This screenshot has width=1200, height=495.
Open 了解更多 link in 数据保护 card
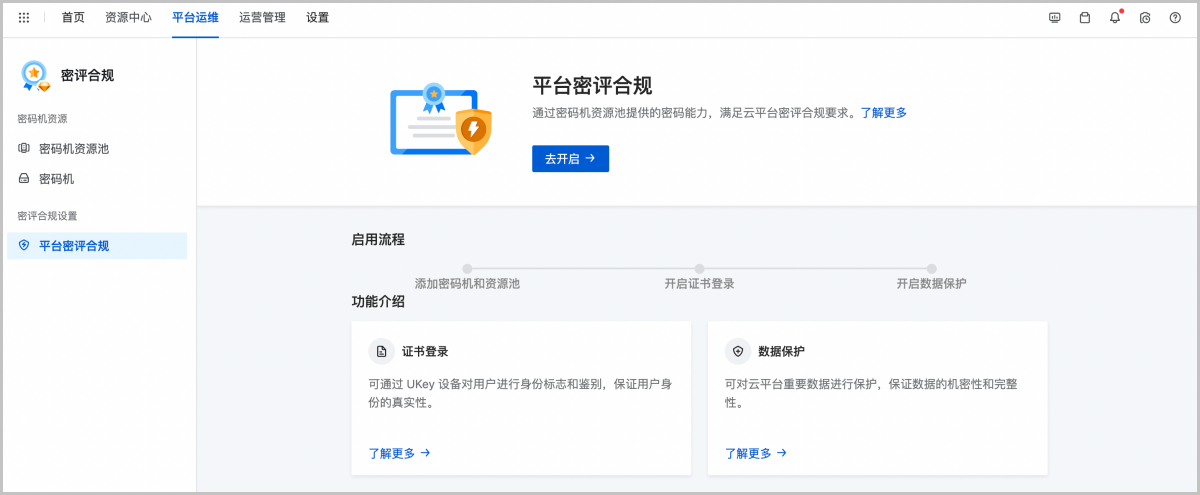tap(755, 453)
